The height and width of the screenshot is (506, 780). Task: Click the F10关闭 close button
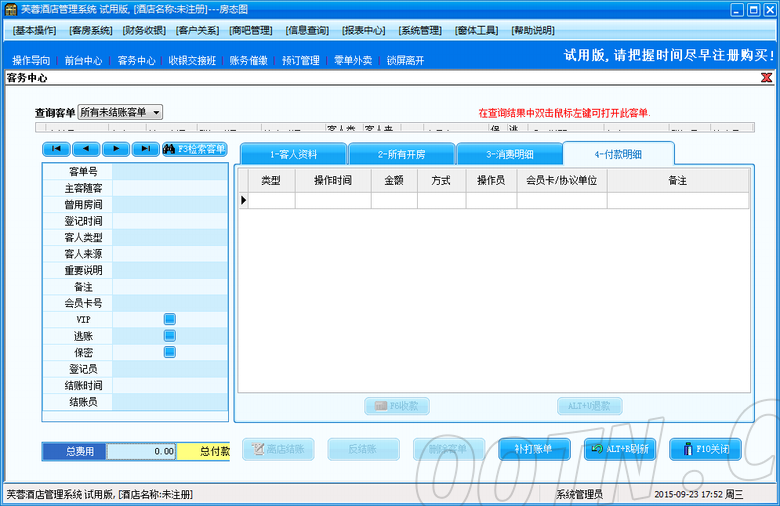[x=705, y=449]
